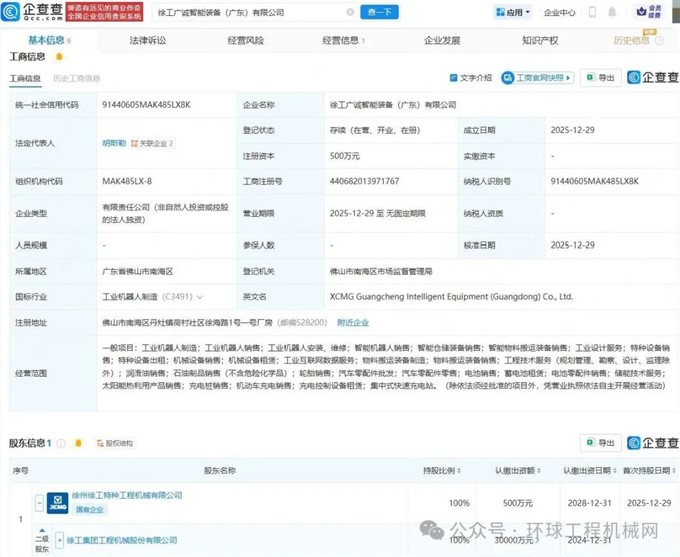Open the 附近企业 link after the address

tap(353, 323)
